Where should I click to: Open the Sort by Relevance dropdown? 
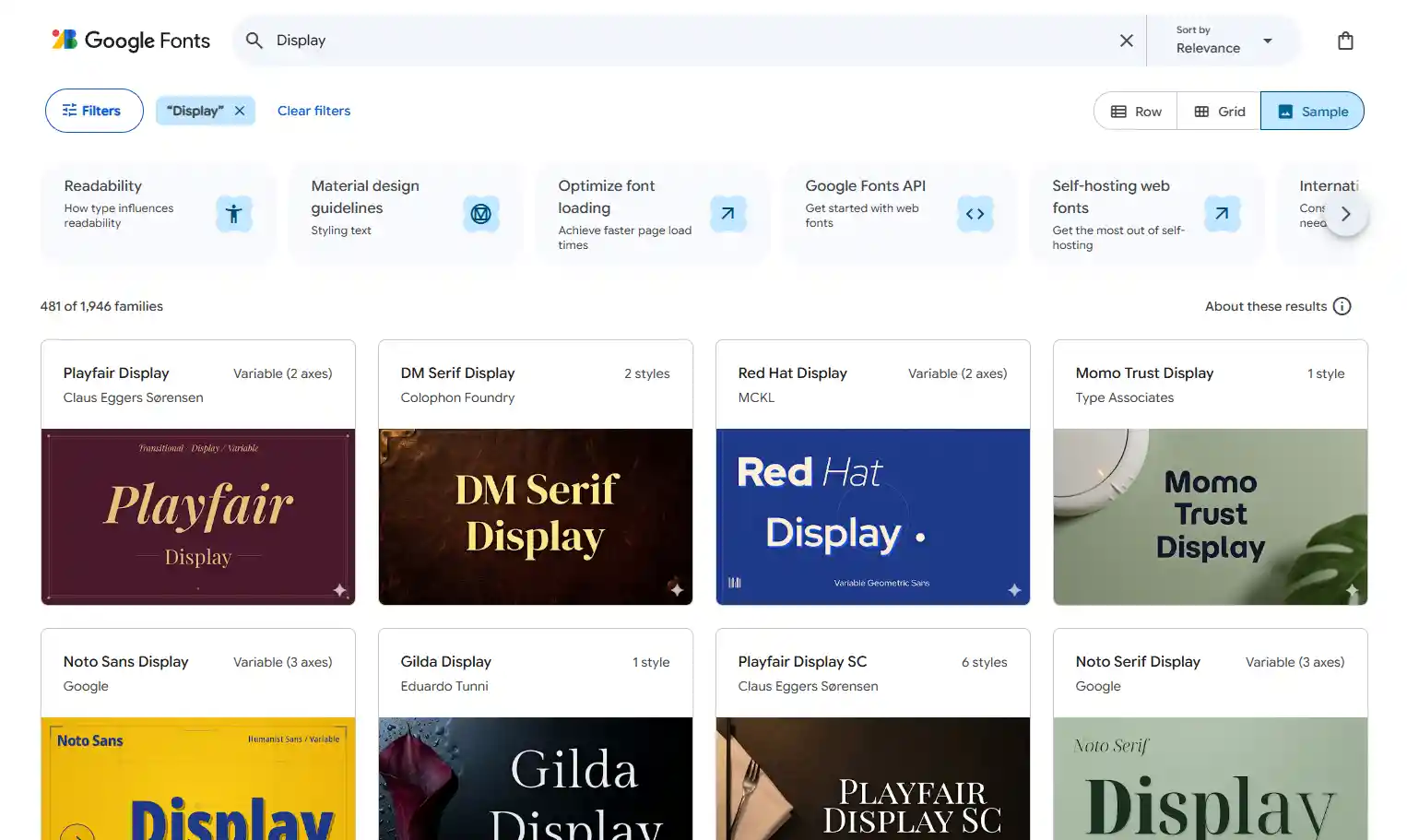pos(1224,41)
